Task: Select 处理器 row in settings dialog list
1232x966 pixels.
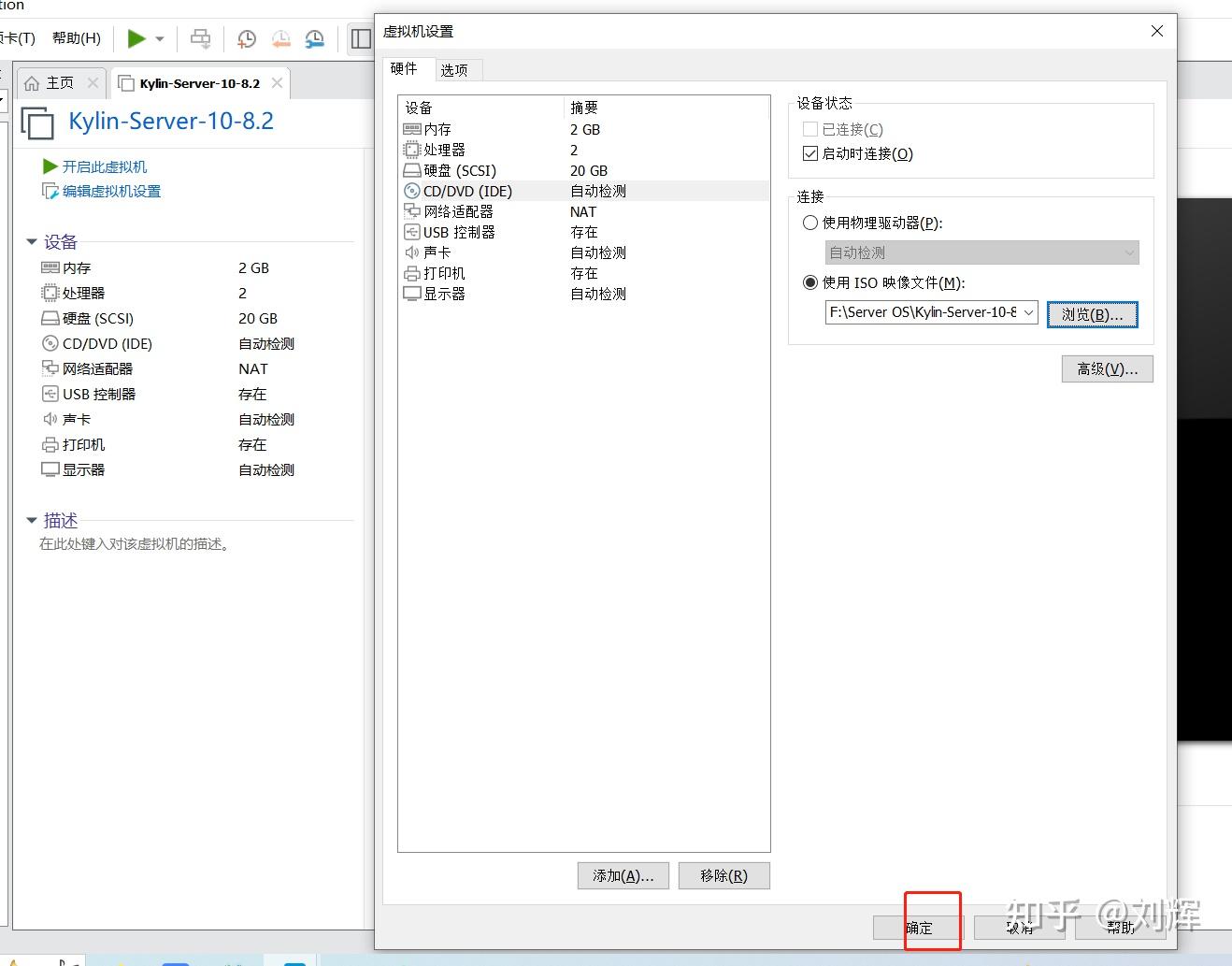Action: click(x=584, y=150)
